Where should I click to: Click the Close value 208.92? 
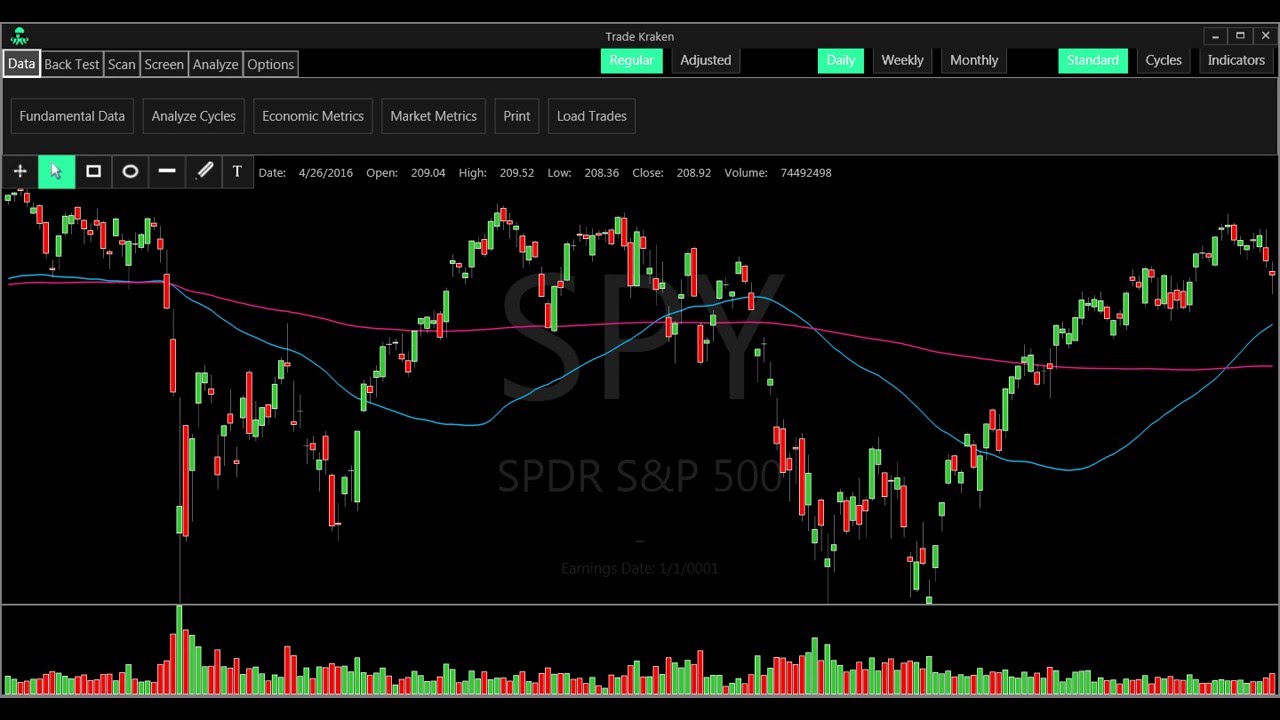(694, 173)
